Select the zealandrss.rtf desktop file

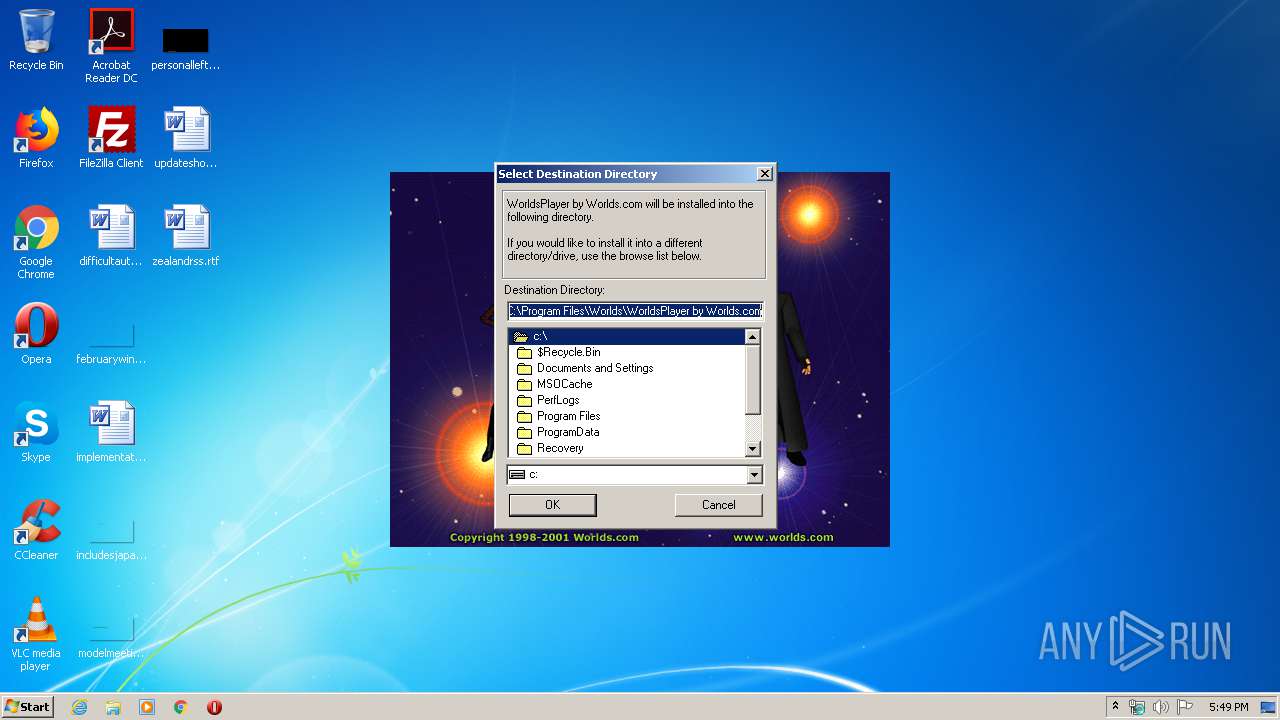186,236
